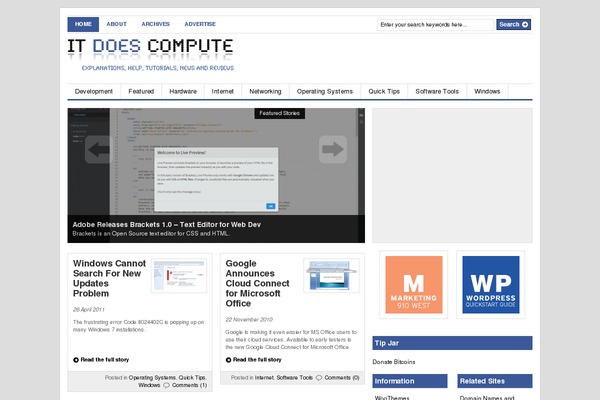The image size is (600, 400).
Task: Click the comment bubble icon beside Comments (1)
Action: coord(166,385)
